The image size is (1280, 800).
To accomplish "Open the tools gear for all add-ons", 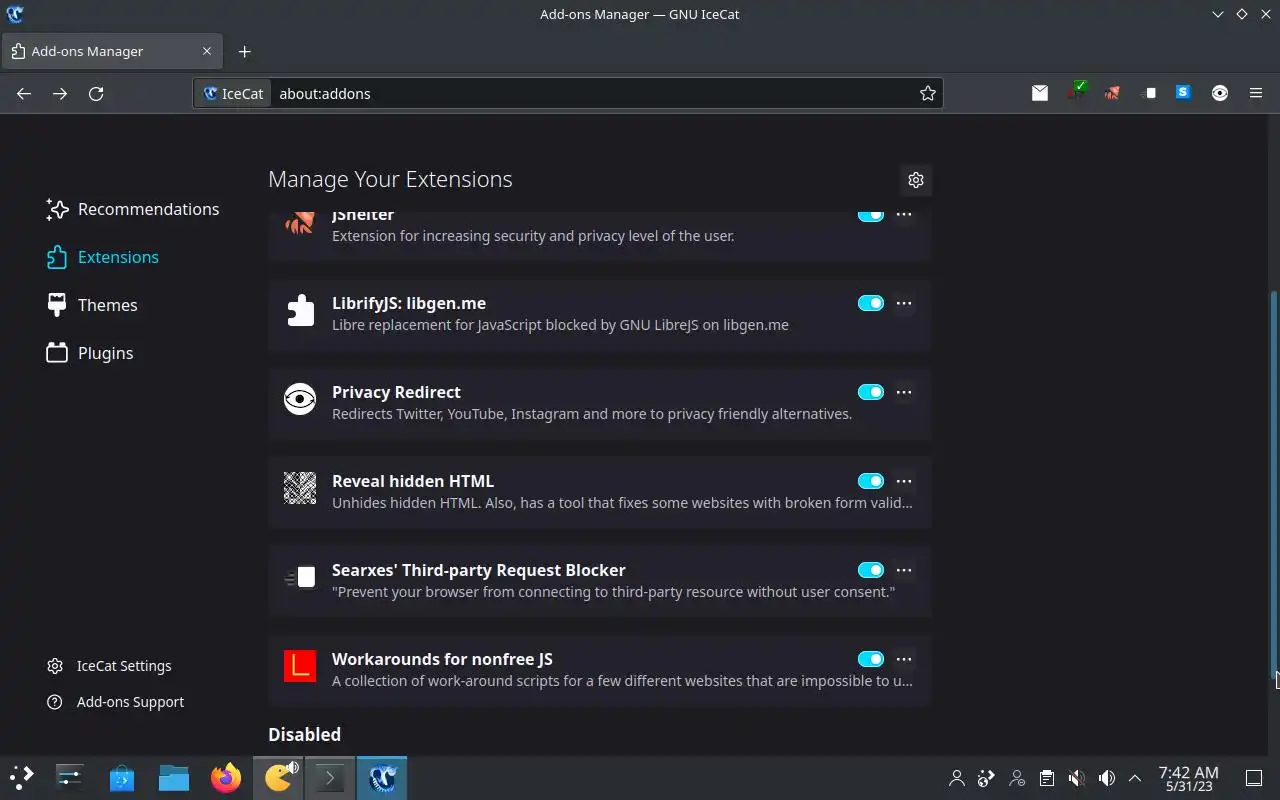I will [916, 180].
